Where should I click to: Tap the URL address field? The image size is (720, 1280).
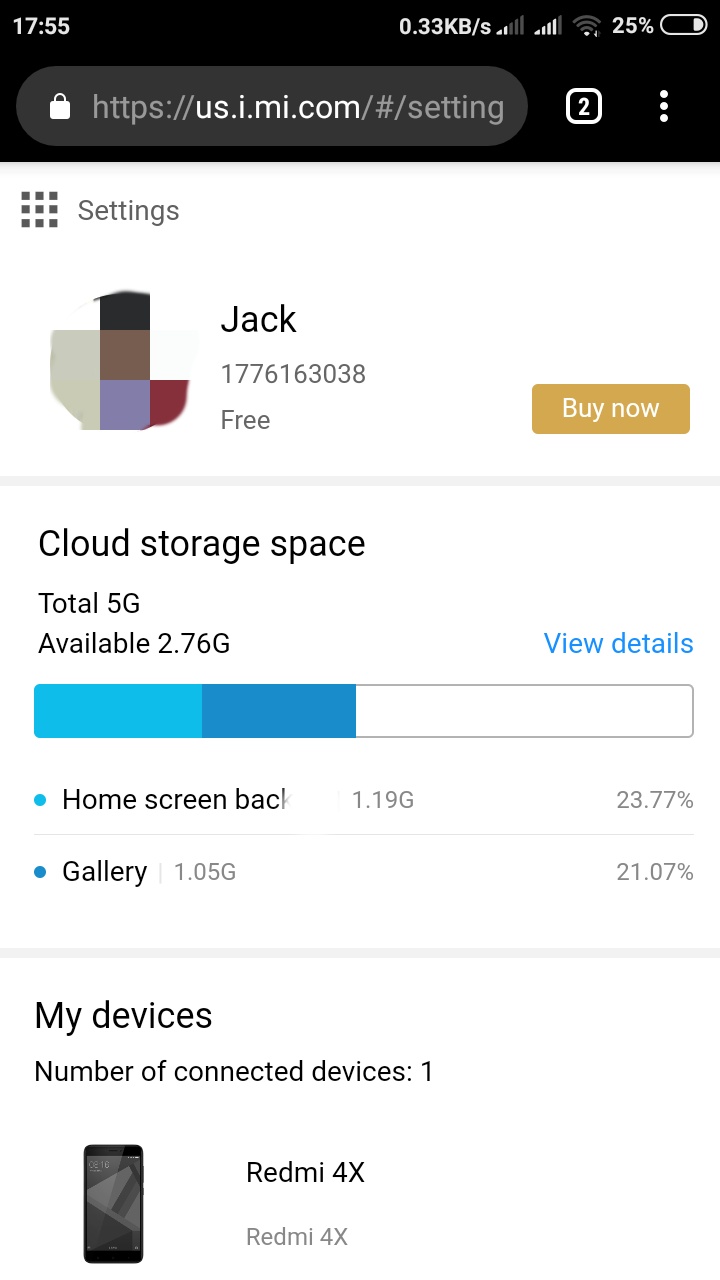tap(297, 107)
